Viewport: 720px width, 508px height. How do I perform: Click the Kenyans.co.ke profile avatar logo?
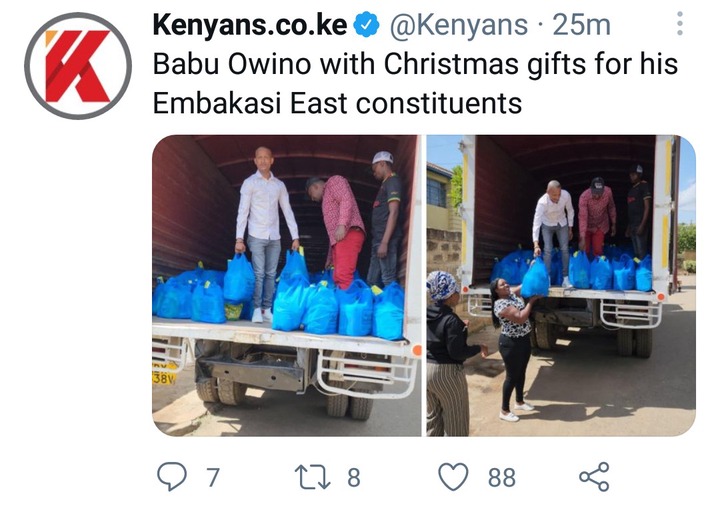pyautogui.click(x=78, y=66)
